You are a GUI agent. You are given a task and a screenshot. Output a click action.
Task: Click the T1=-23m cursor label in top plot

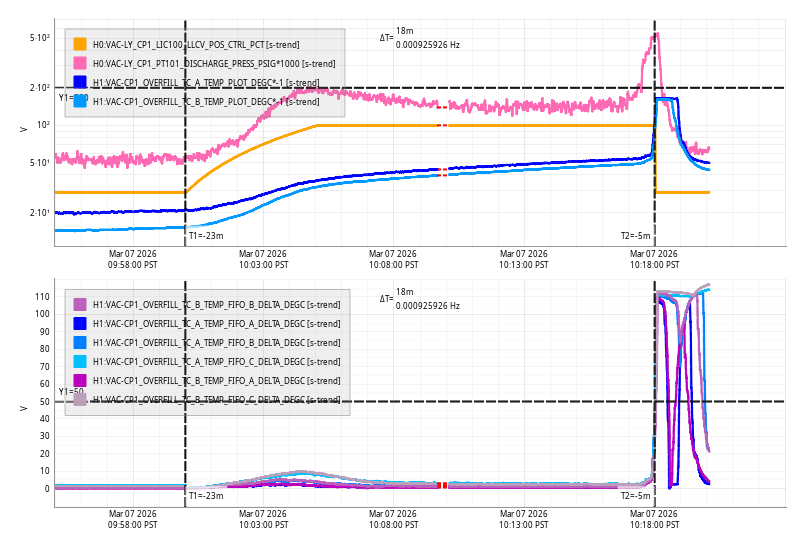[x=206, y=236]
